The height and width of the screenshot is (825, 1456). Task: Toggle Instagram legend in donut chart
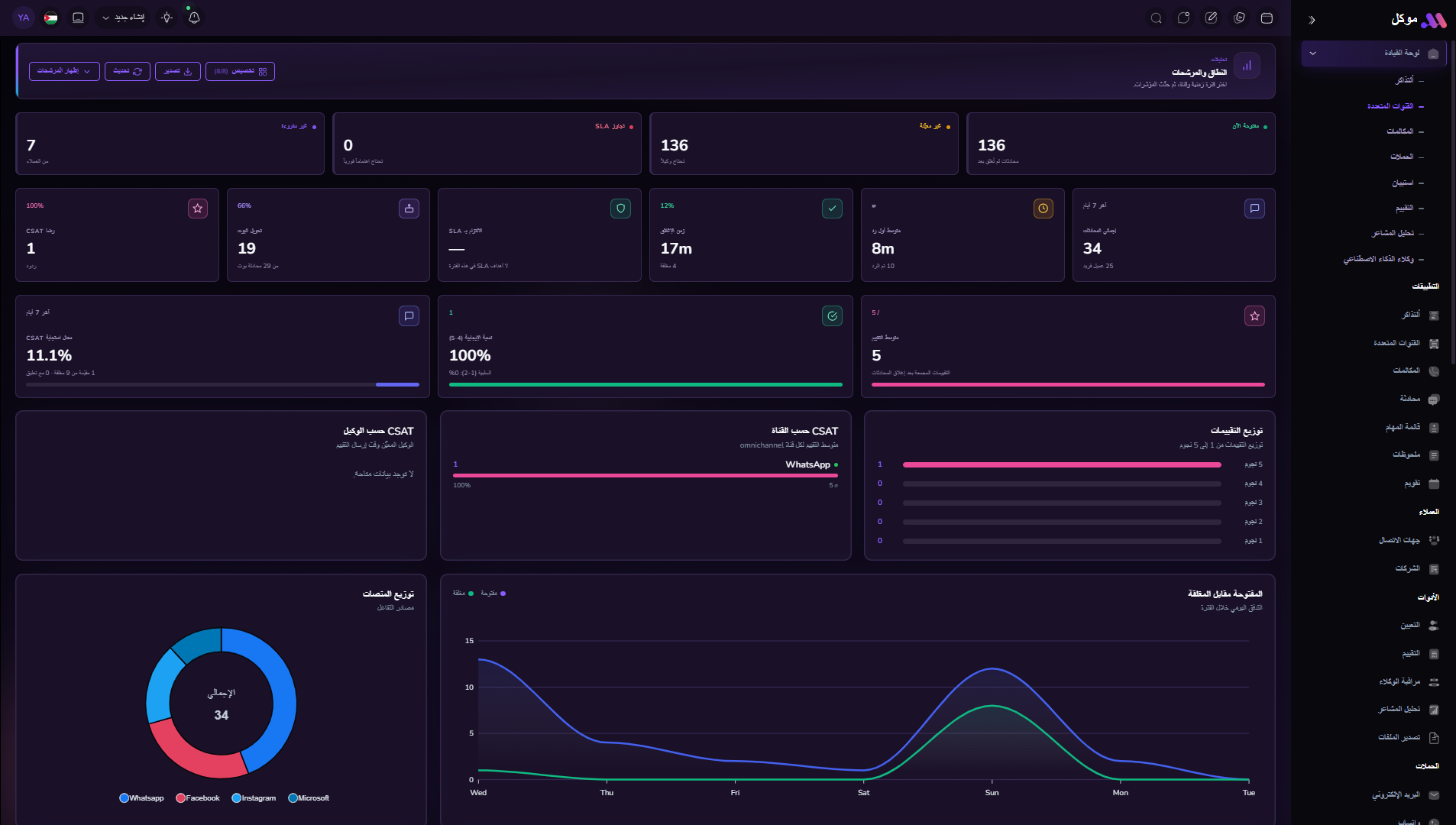click(254, 798)
